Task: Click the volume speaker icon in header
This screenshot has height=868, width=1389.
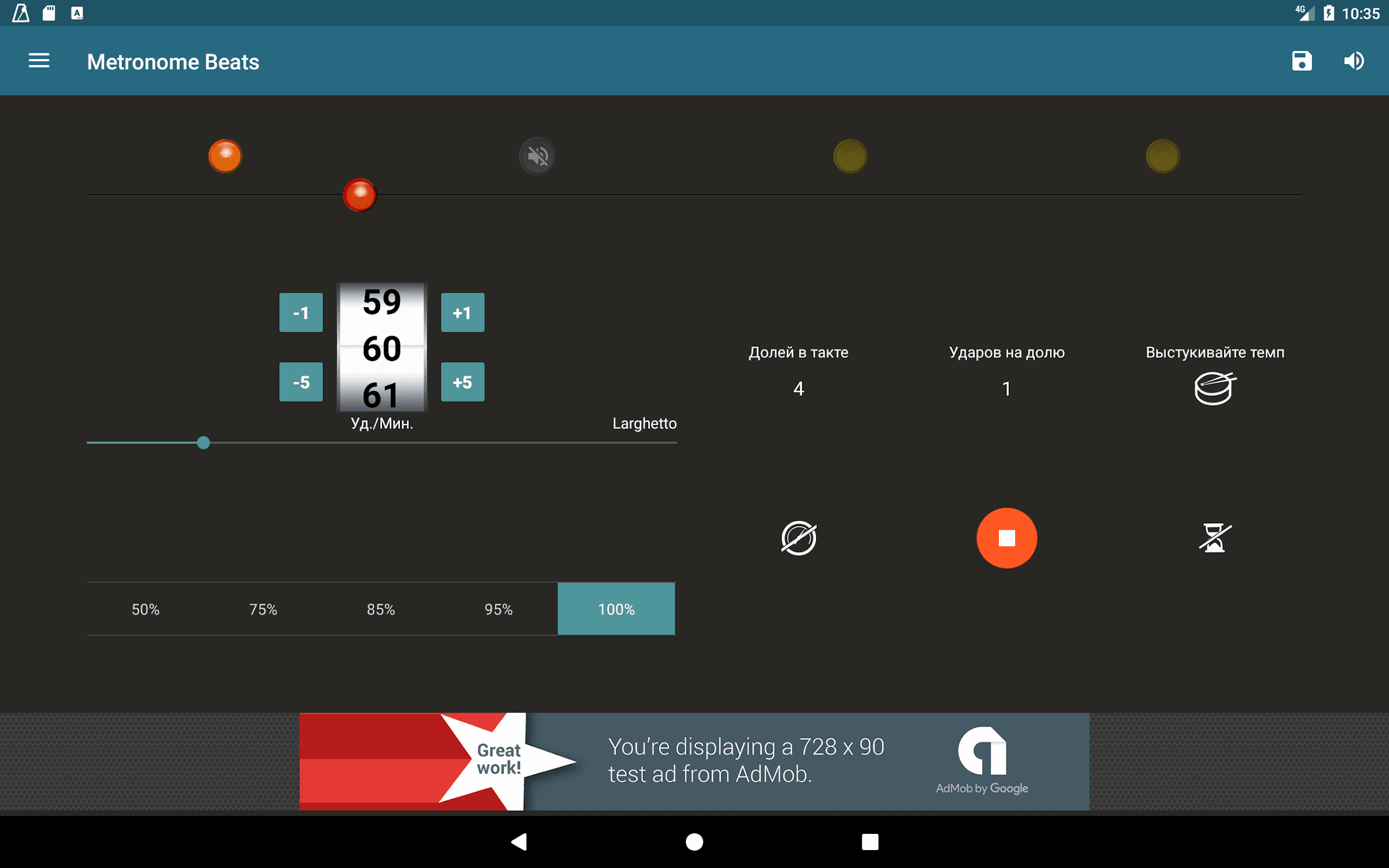Action: coord(1354,61)
